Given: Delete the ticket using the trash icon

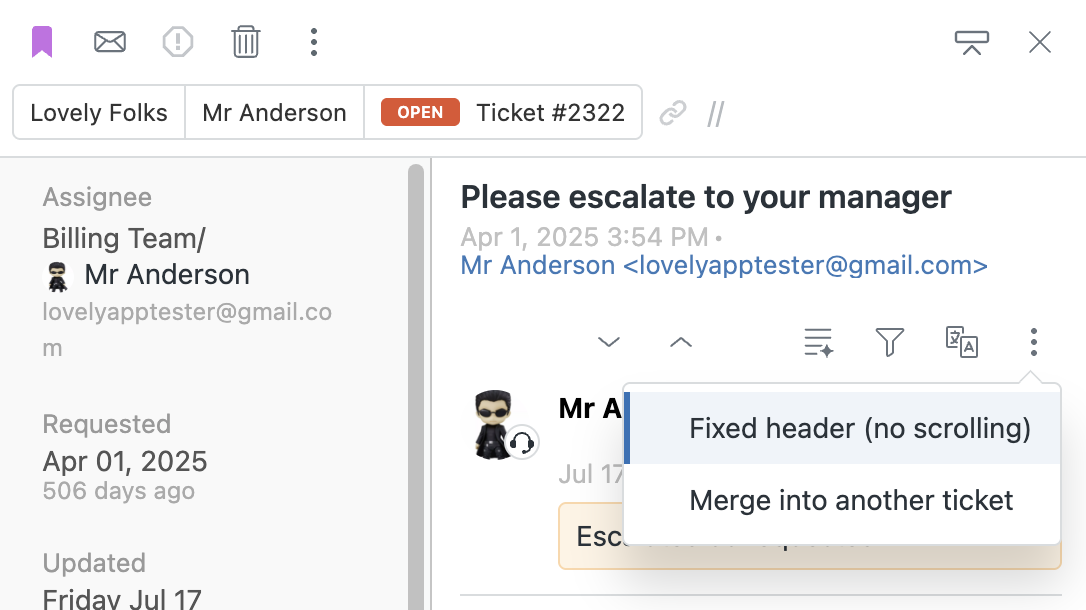Looking at the screenshot, I should click(246, 42).
